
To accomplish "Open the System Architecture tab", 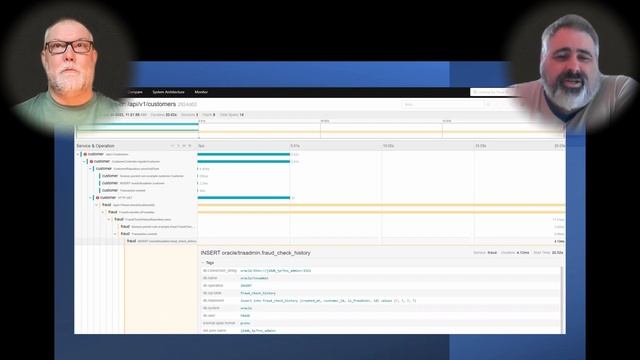I will 168,92.
